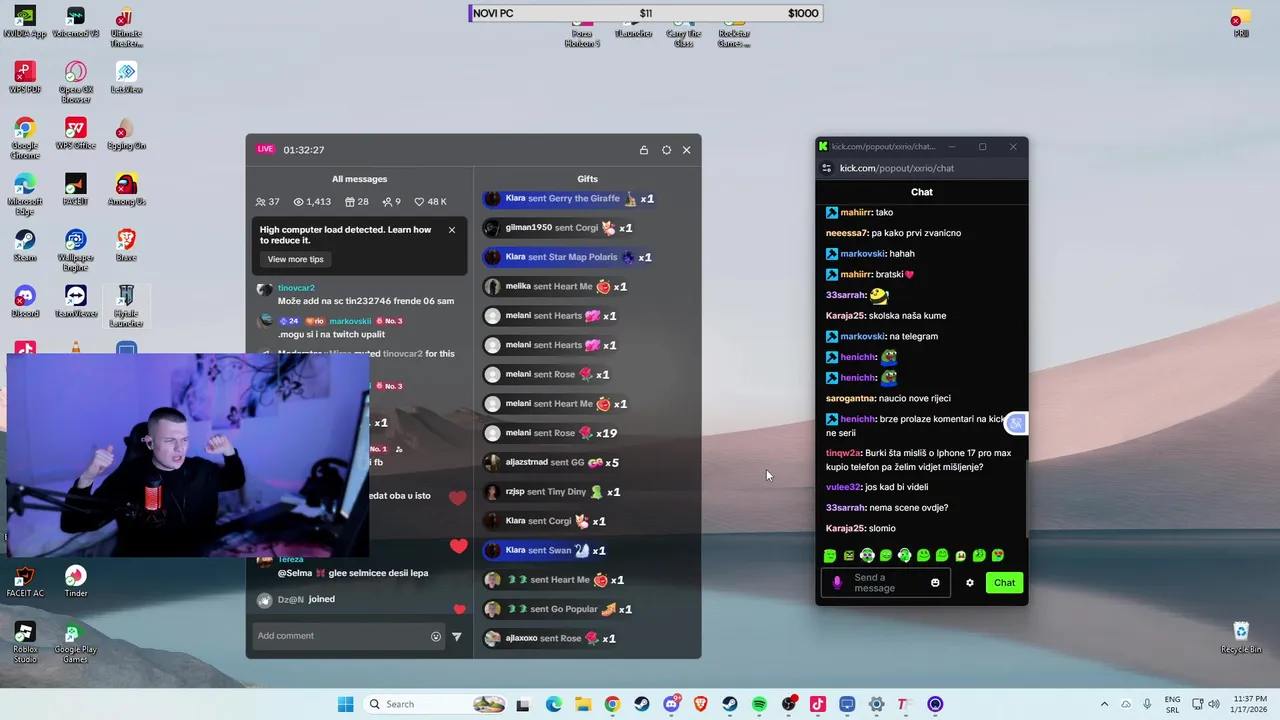Click the purple microphone icon in Kick chat

coord(838,583)
